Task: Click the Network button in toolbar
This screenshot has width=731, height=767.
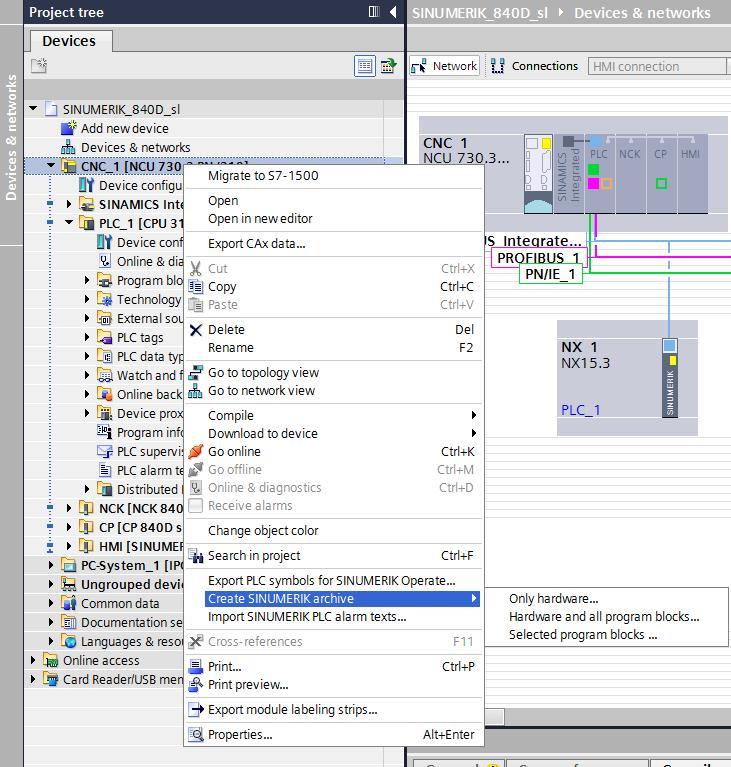Action: tap(444, 66)
